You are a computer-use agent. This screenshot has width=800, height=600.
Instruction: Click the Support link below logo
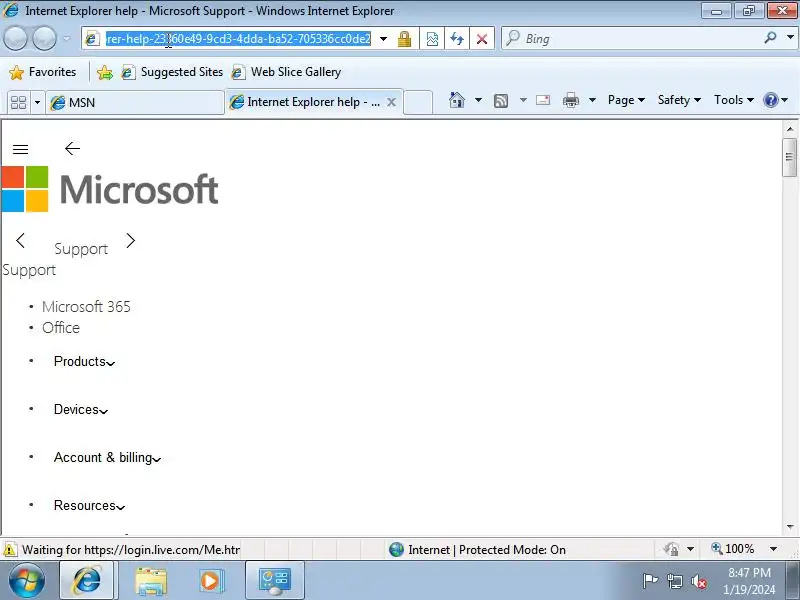(29, 270)
